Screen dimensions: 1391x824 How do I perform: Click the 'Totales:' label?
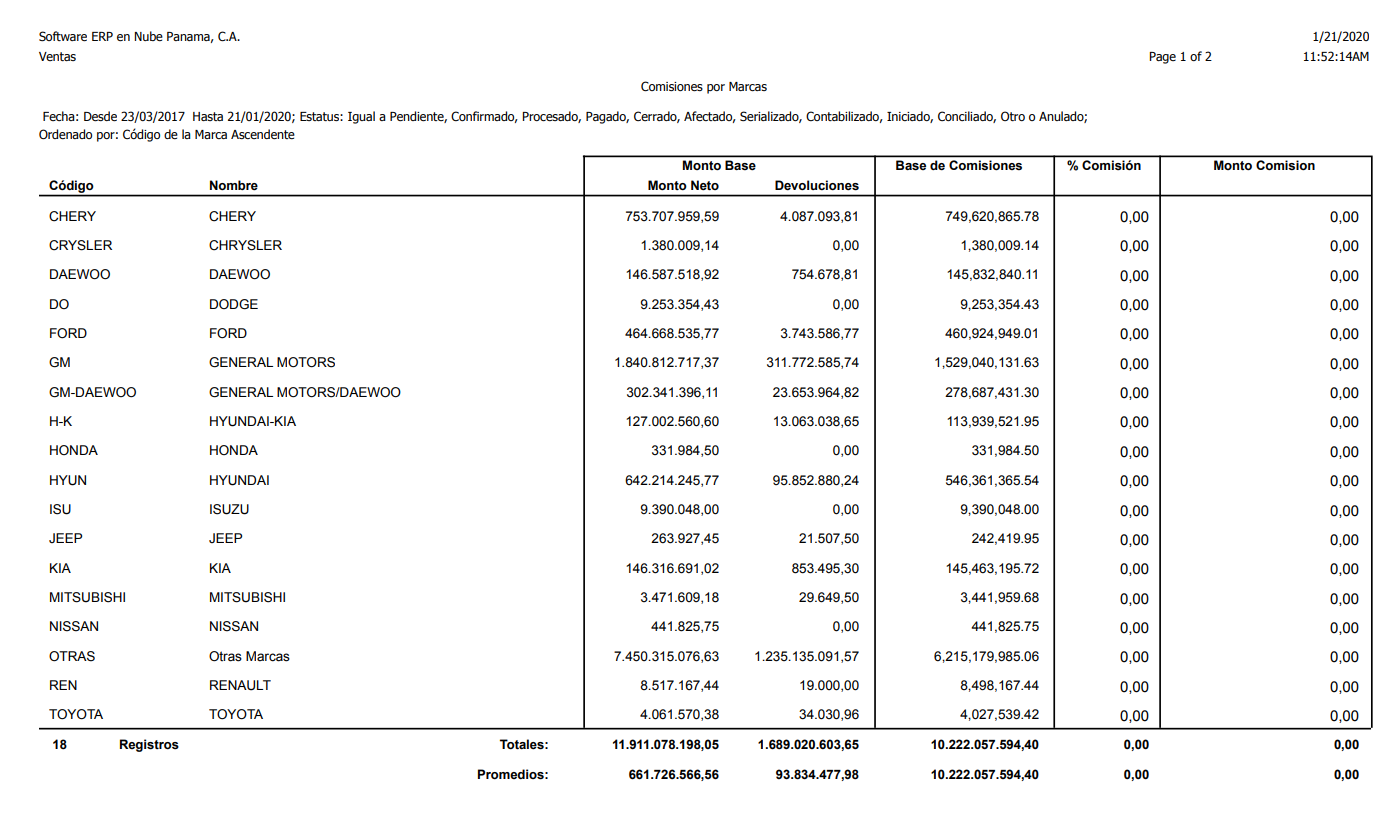click(x=524, y=745)
